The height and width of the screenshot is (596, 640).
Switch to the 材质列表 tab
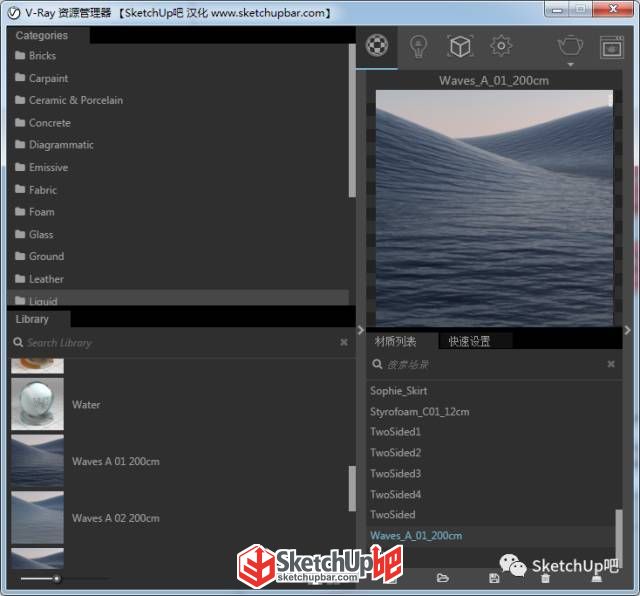click(x=395, y=341)
